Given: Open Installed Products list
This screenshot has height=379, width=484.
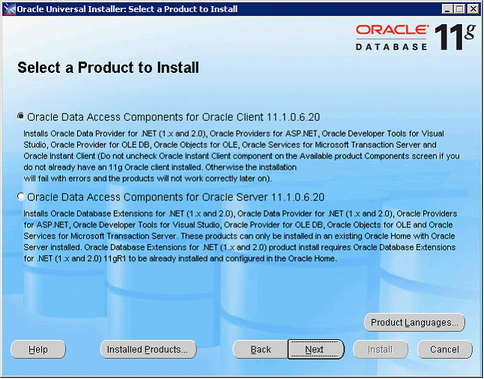Looking at the screenshot, I should point(148,349).
